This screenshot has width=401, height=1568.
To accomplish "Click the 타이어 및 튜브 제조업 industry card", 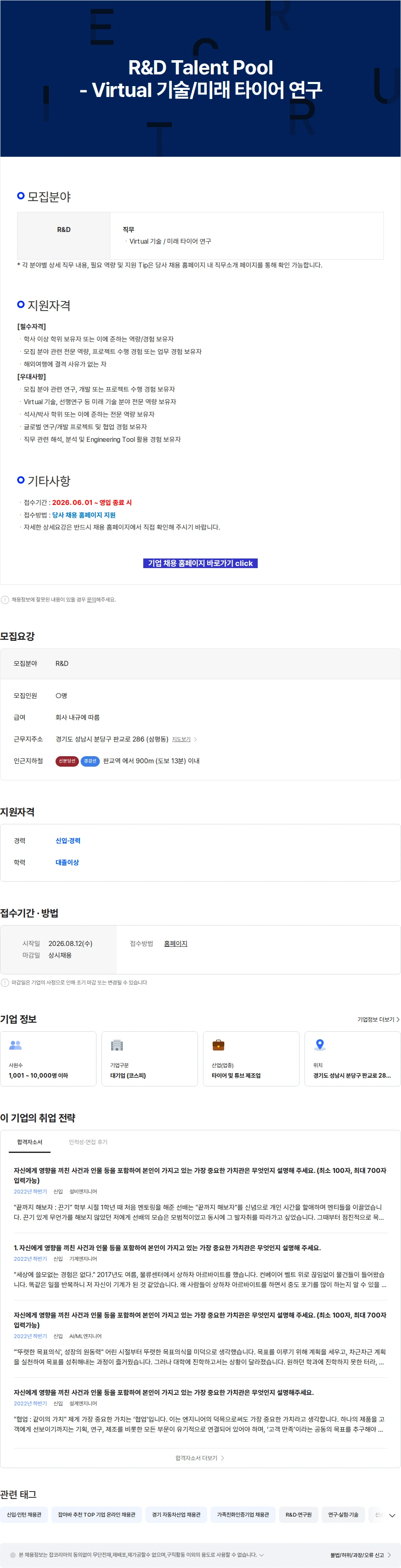I will pos(251,1058).
